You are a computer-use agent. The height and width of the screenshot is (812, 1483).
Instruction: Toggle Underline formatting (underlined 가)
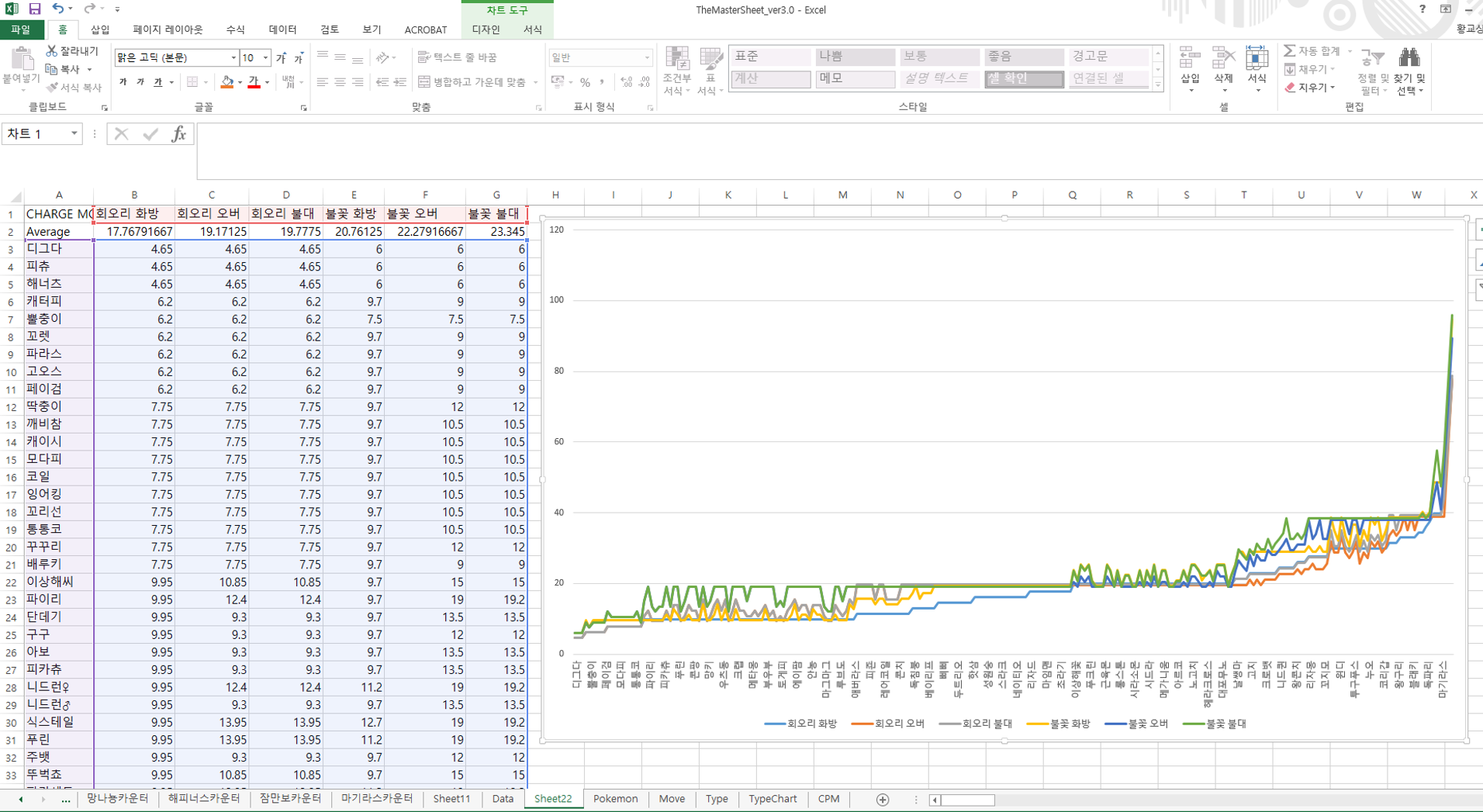click(157, 82)
